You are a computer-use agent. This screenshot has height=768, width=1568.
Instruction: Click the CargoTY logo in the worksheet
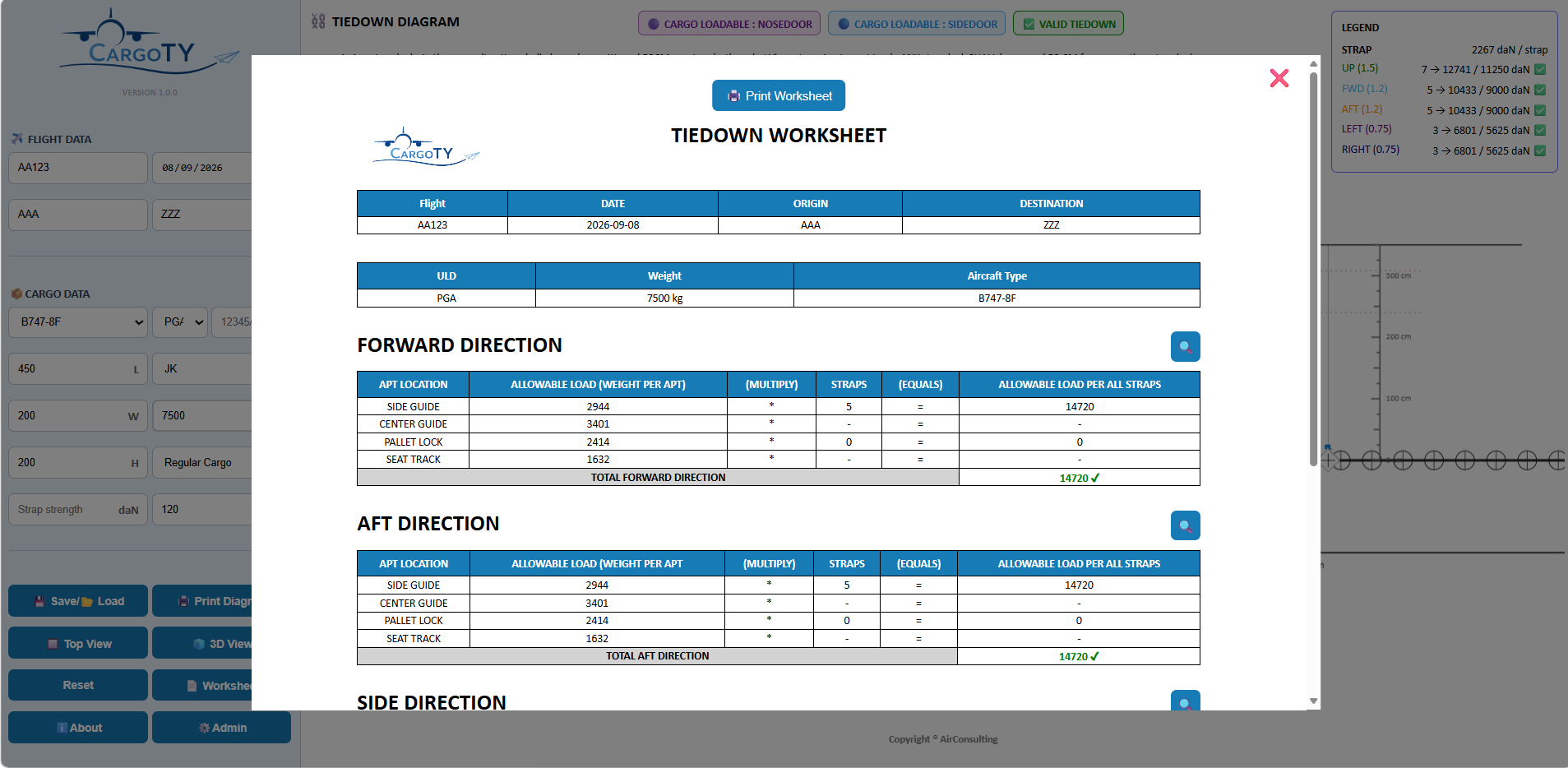pos(426,148)
